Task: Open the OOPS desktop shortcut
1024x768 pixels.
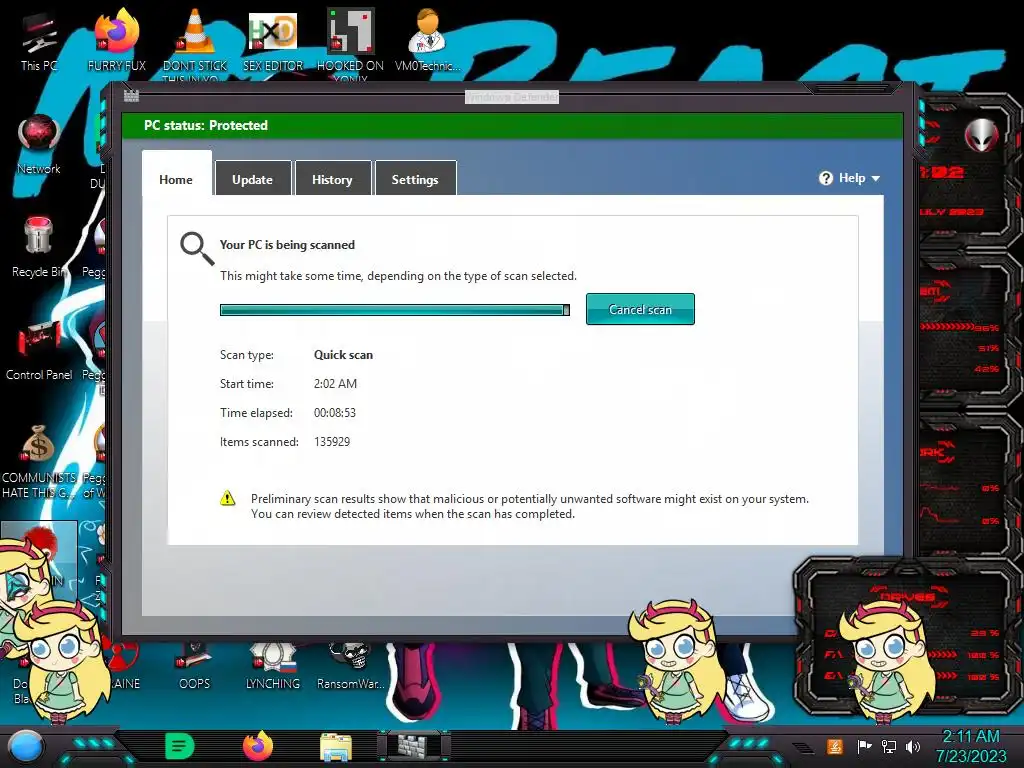Action: click(195, 666)
